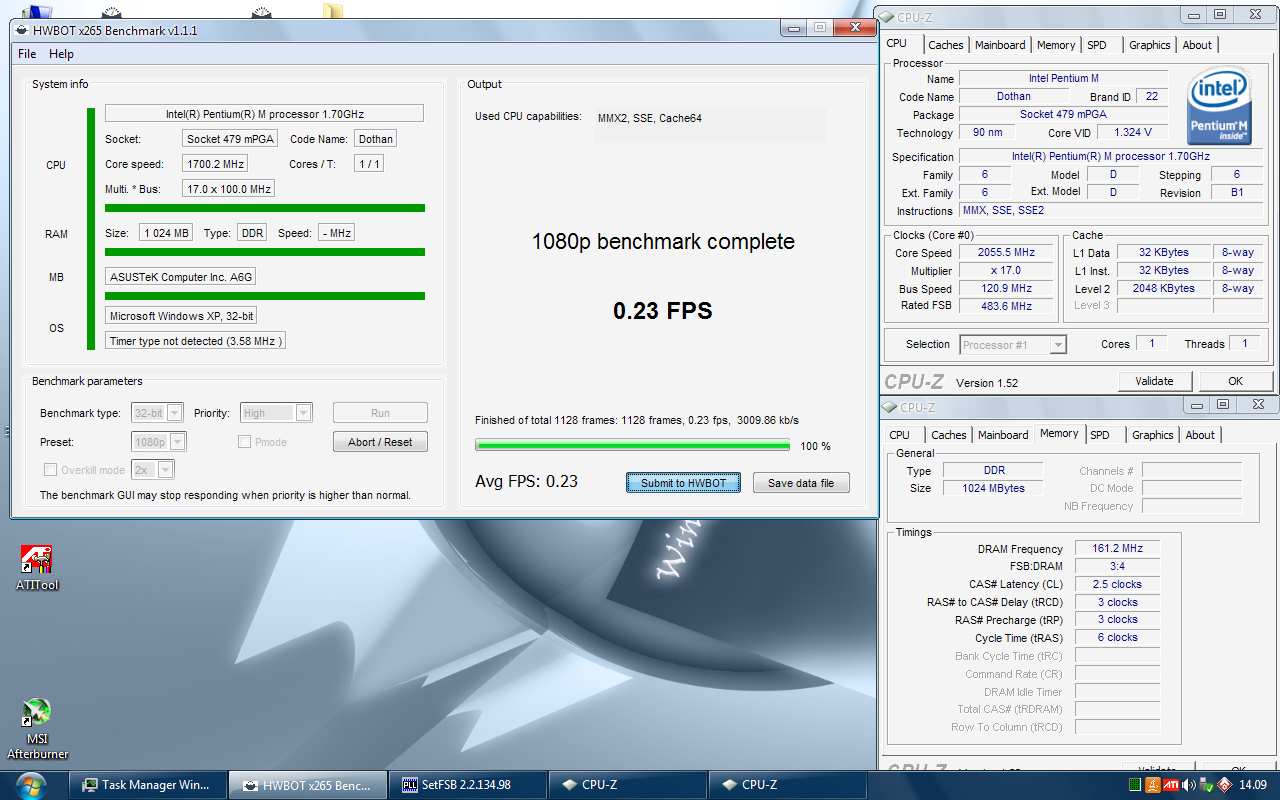Image resolution: width=1280 pixels, height=800 pixels.
Task: Click Validate in the upper CPU-Z window
Action: (x=1154, y=381)
